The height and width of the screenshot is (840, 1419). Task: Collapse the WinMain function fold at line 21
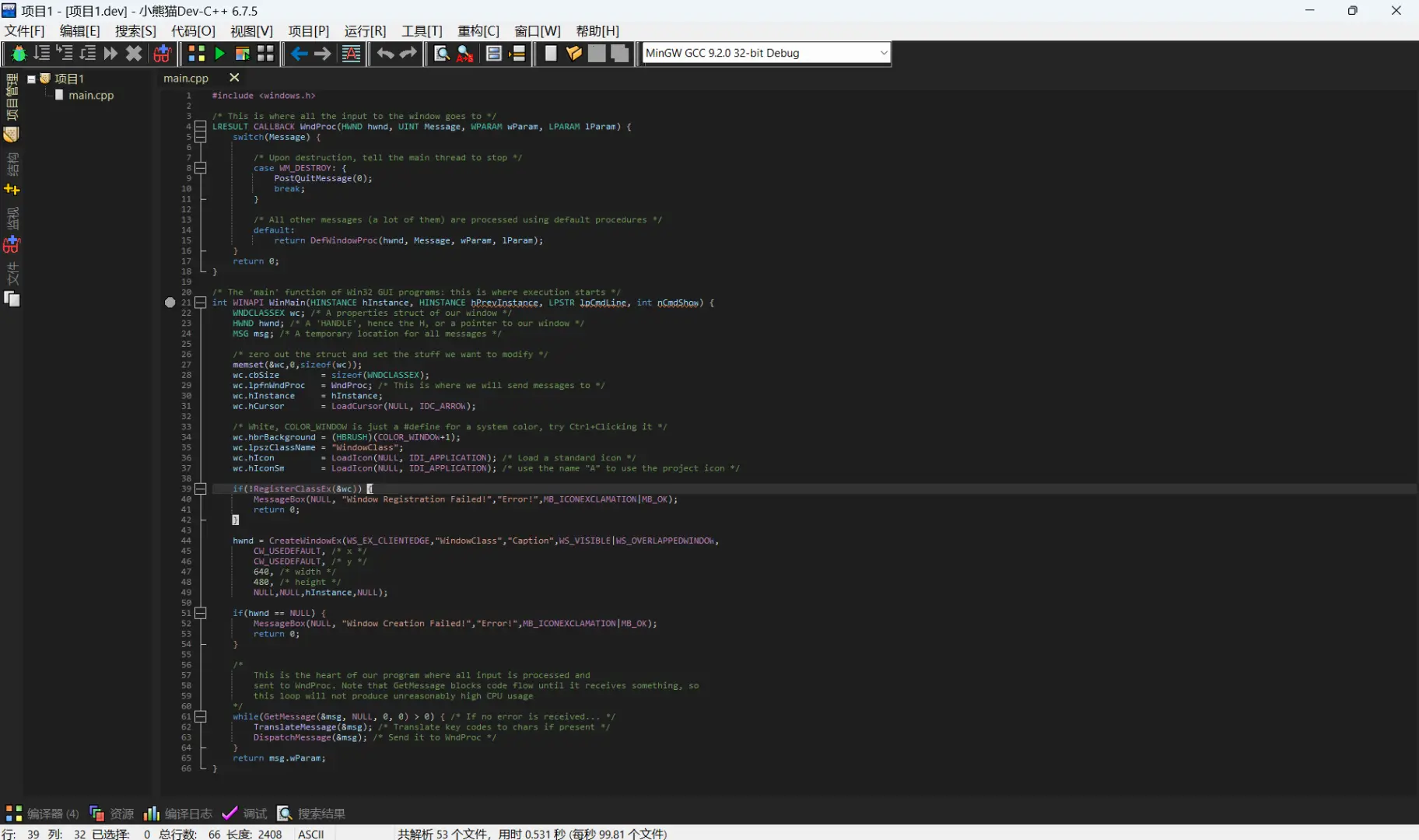click(201, 303)
